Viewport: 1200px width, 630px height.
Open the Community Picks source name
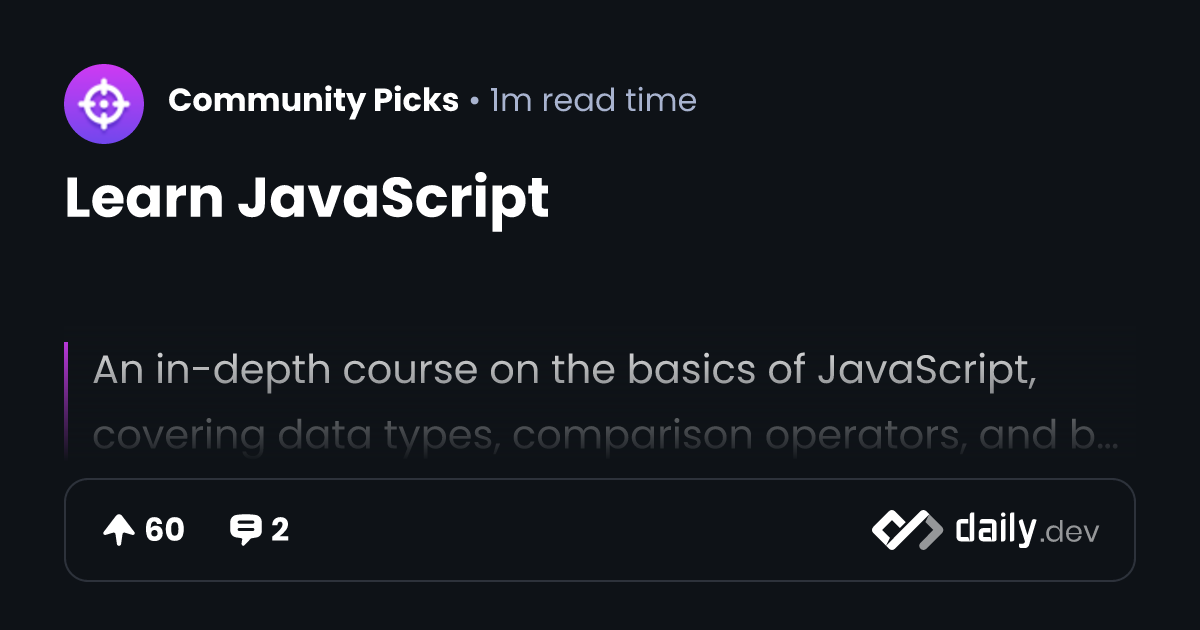pos(313,101)
